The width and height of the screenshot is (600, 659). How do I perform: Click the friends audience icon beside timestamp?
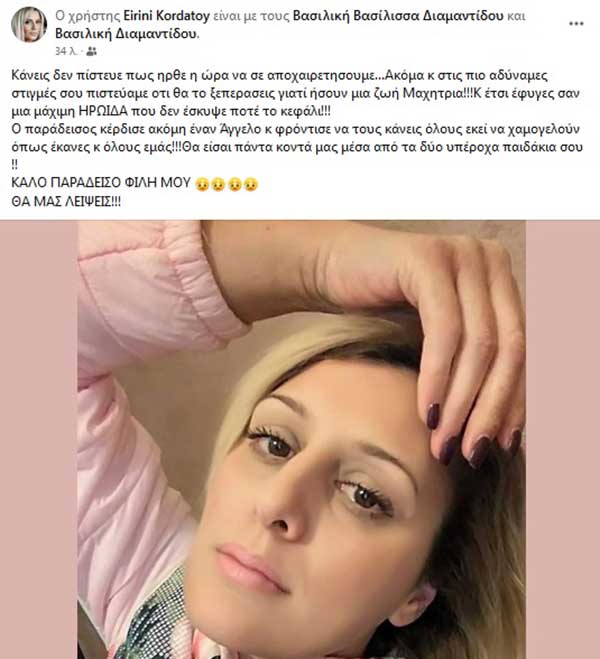(92, 51)
